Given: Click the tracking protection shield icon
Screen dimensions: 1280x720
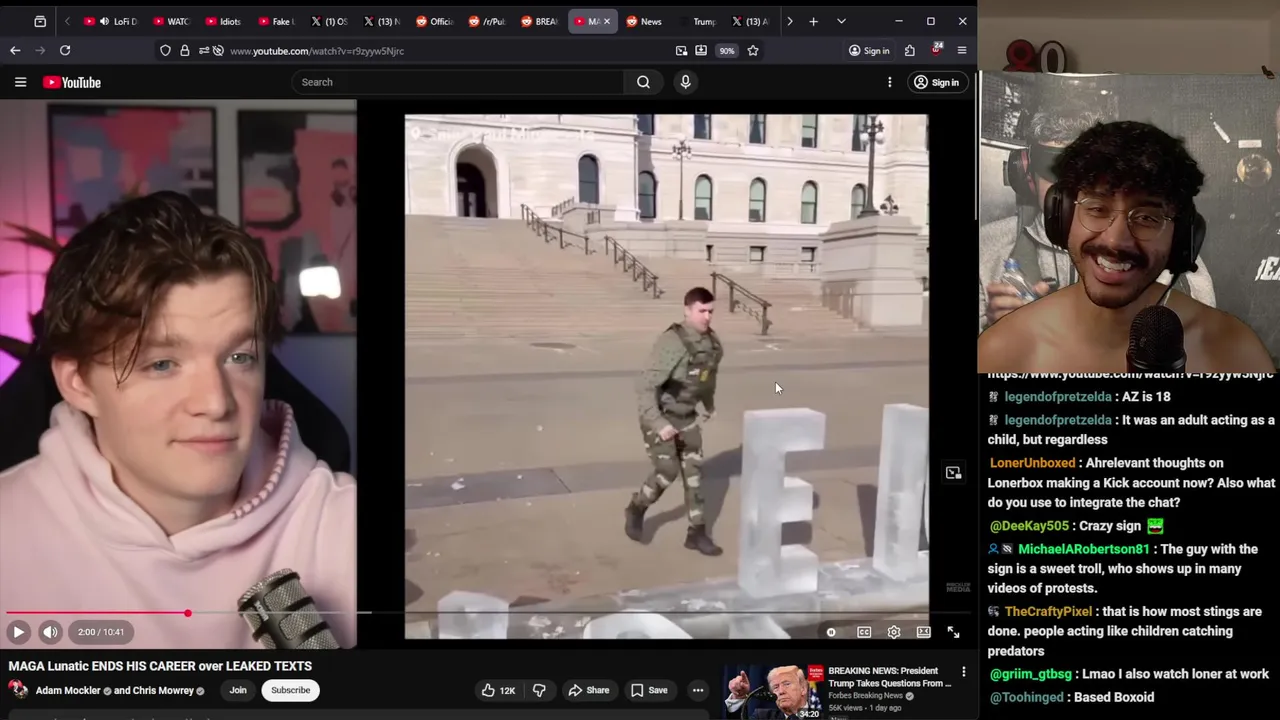Looking at the screenshot, I should click(x=165, y=50).
